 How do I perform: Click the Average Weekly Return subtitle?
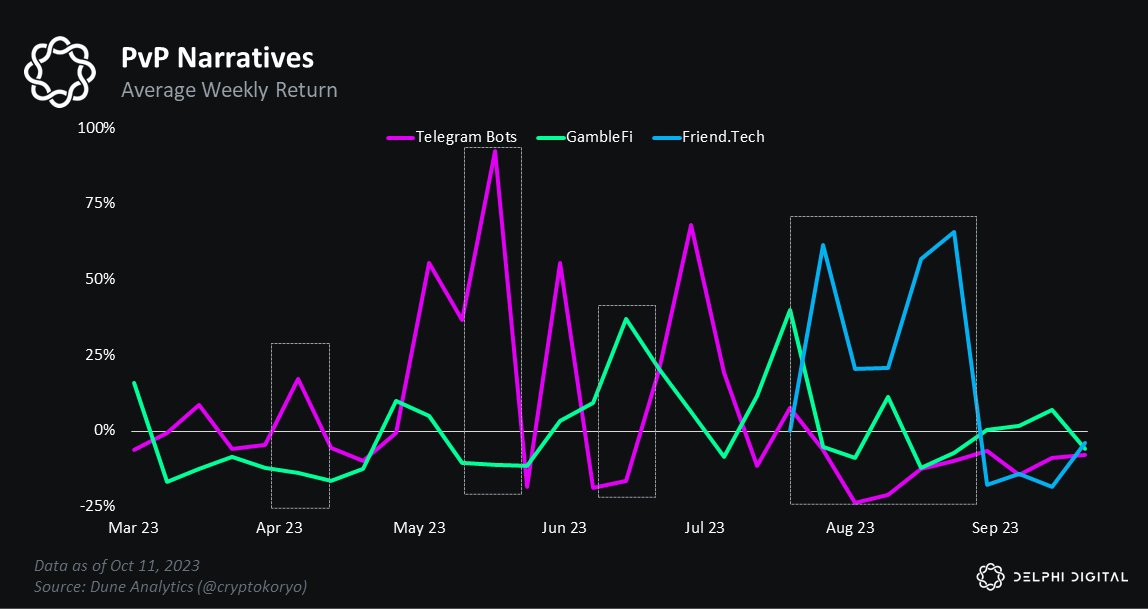[x=229, y=90]
